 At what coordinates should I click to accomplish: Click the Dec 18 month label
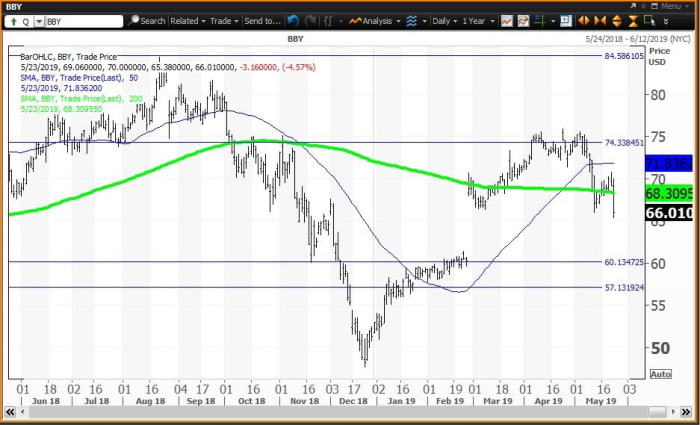tap(354, 401)
